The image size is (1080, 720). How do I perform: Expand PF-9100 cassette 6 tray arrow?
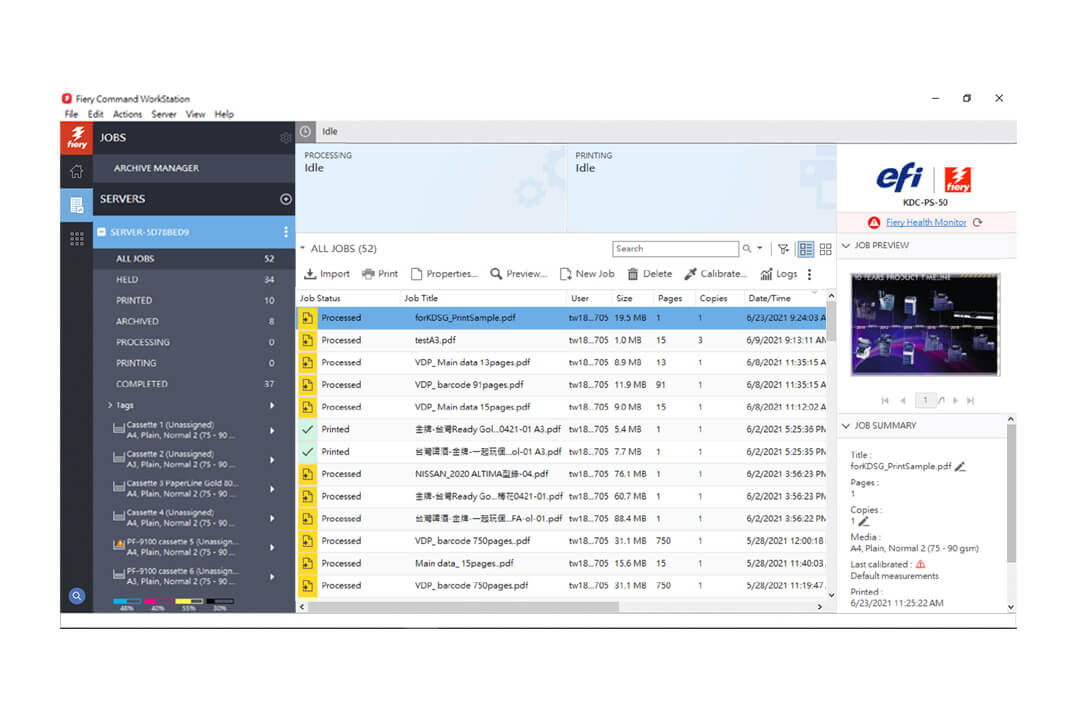click(x=272, y=577)
